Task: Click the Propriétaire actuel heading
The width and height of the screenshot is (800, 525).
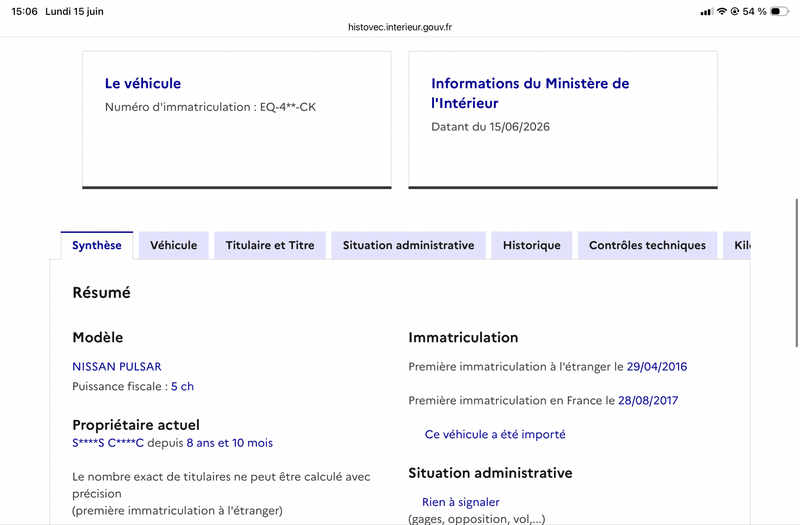Action: pos(136,425)
